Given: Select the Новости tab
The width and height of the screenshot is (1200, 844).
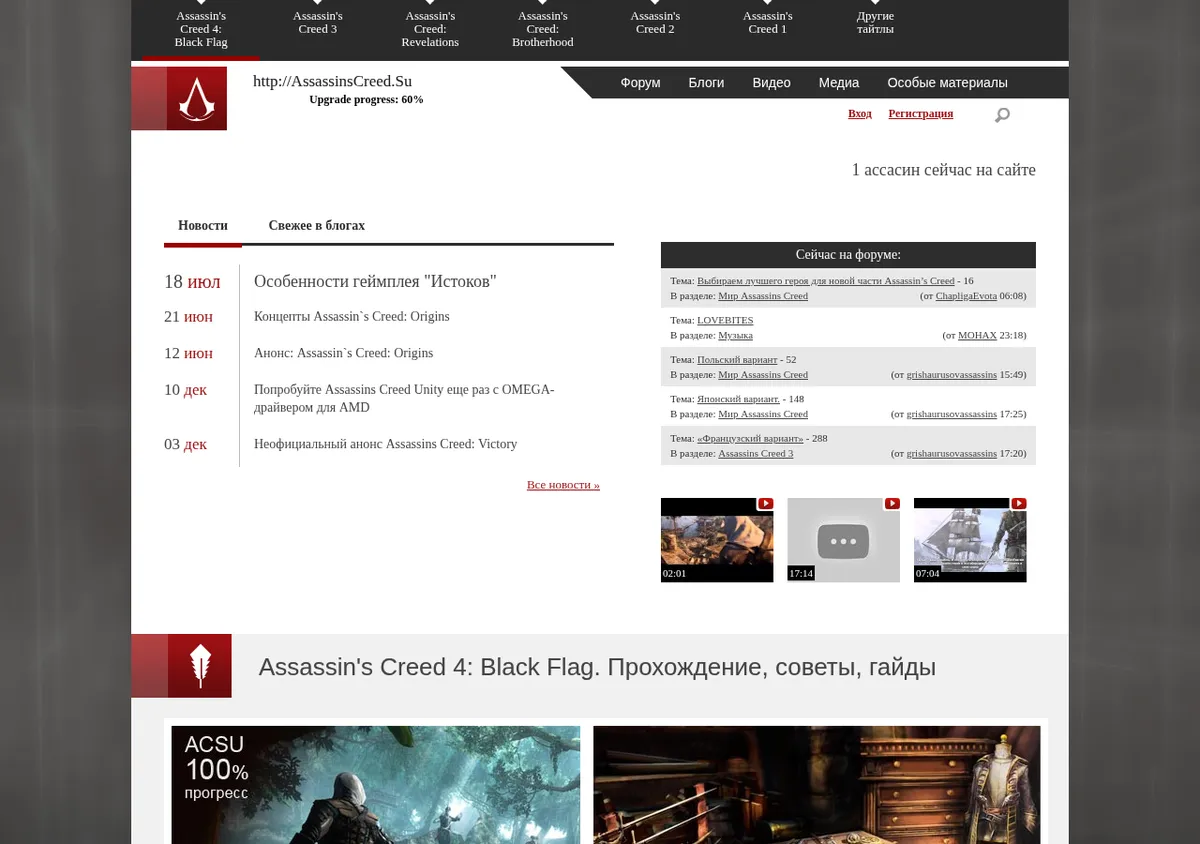Looking at the screenshot, I should click(203, 226).
